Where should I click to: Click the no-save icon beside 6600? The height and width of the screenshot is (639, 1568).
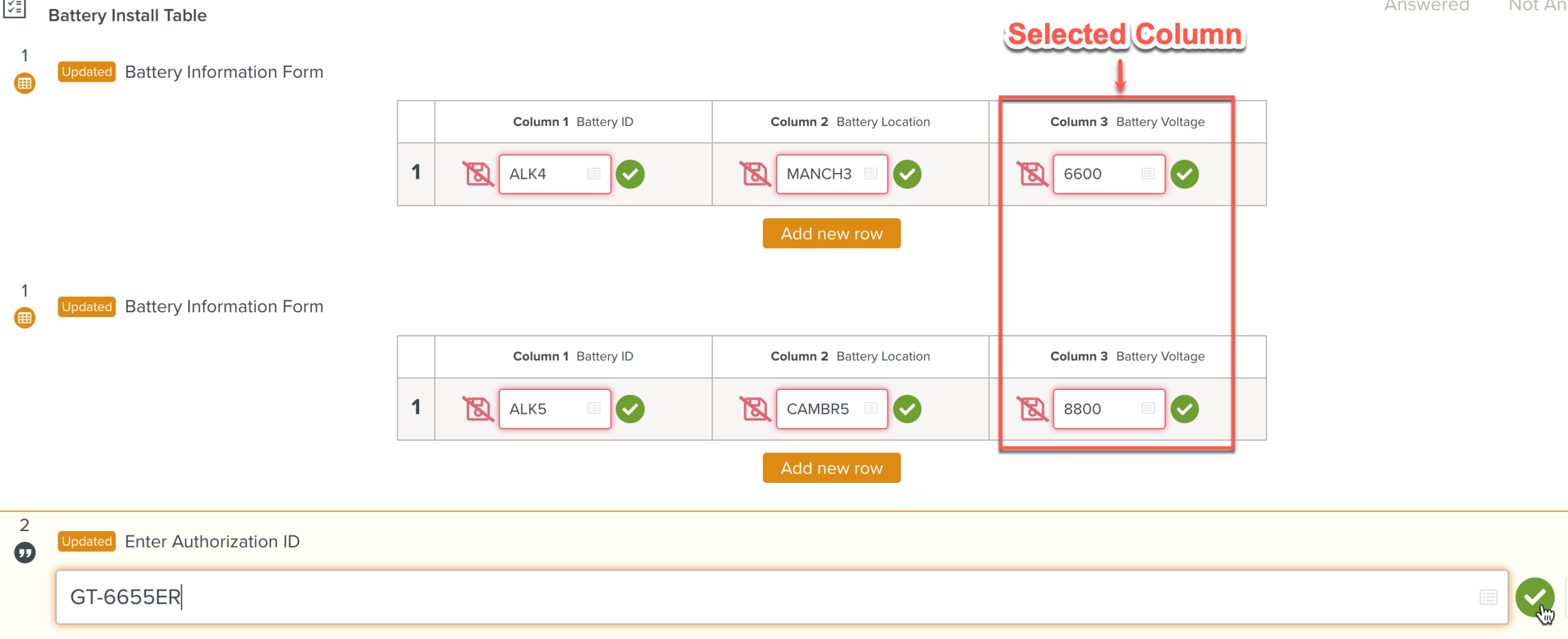pyautogui.click(x=1032, y=174)
